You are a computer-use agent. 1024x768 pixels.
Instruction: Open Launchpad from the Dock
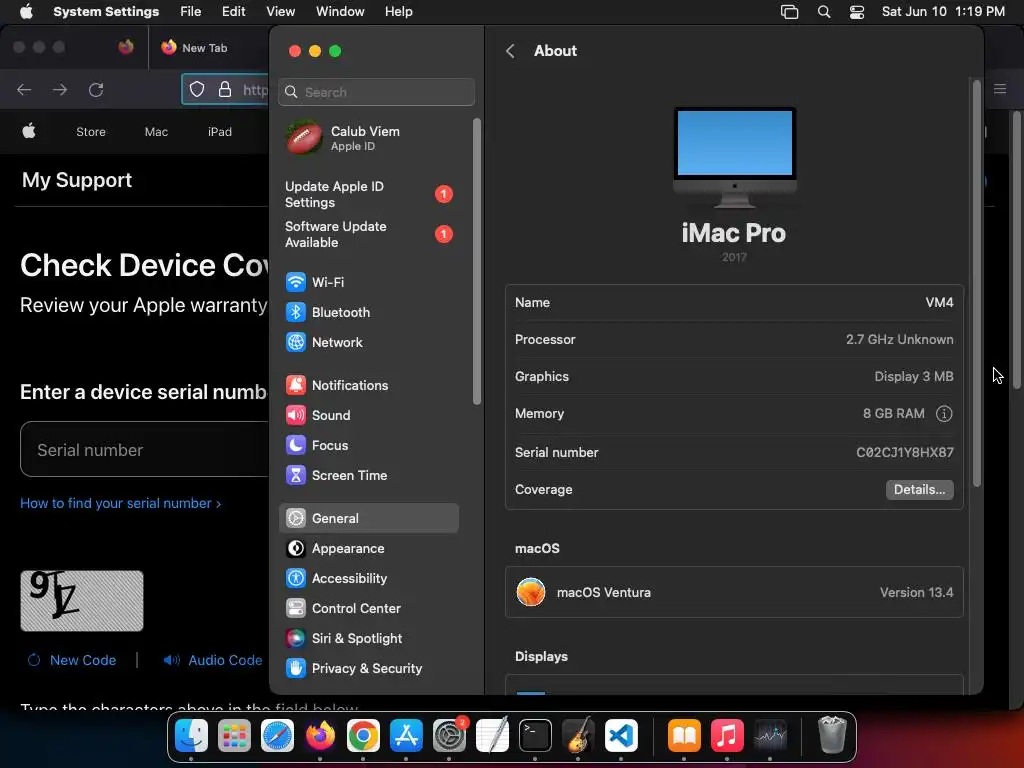click(234, 736)
